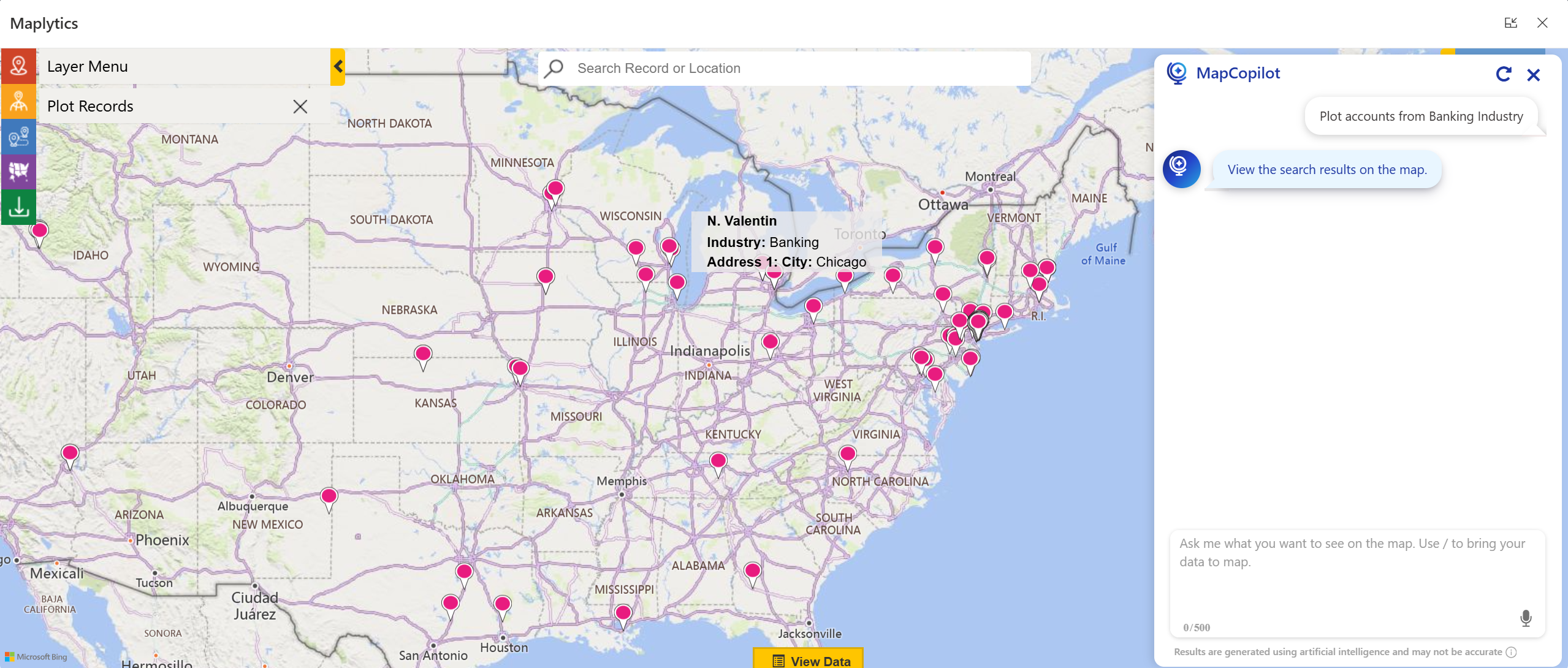Select the red Plot Records pin icon
The width and height of the screenshot is (1568, 668).
click(x=18, y=66)
